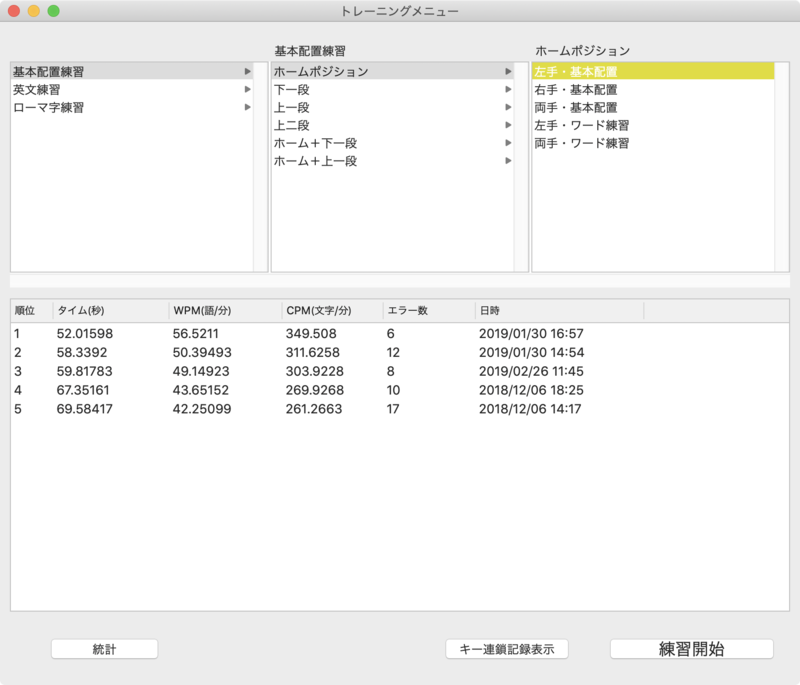The height and width of the screenshot is (685, 800).
Task: Sort records by 日時 column header
Action: click(x=560, y=310)
